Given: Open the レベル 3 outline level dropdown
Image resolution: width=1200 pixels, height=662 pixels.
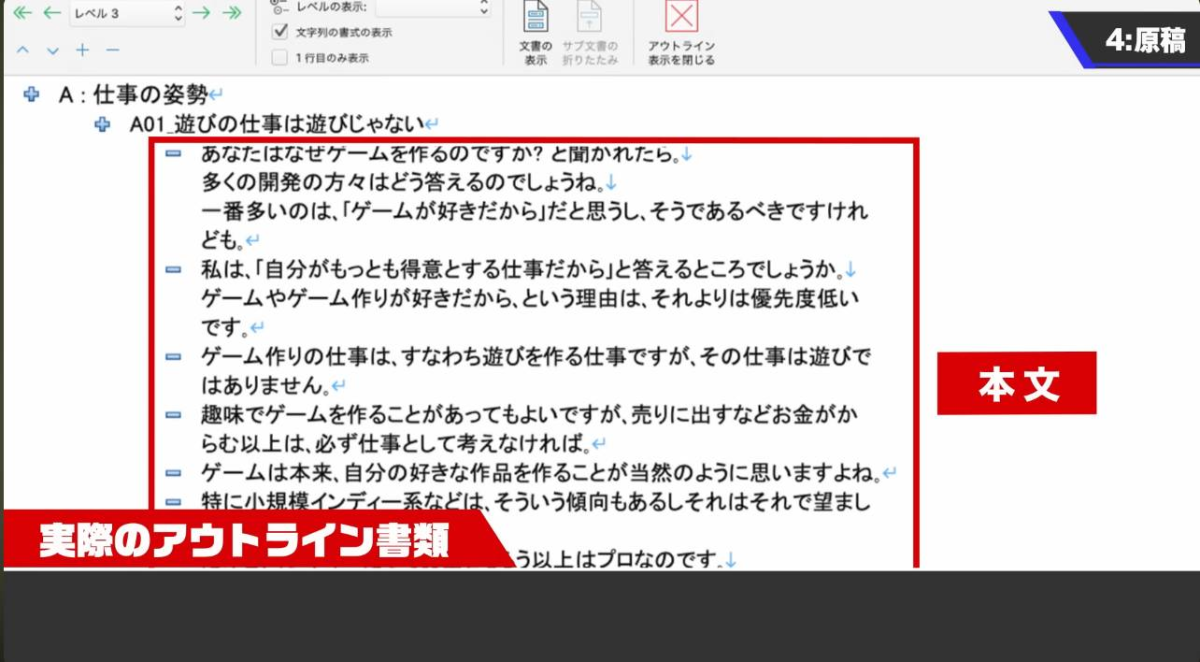Looking at the screenshot, I should [x=127, y=13].
